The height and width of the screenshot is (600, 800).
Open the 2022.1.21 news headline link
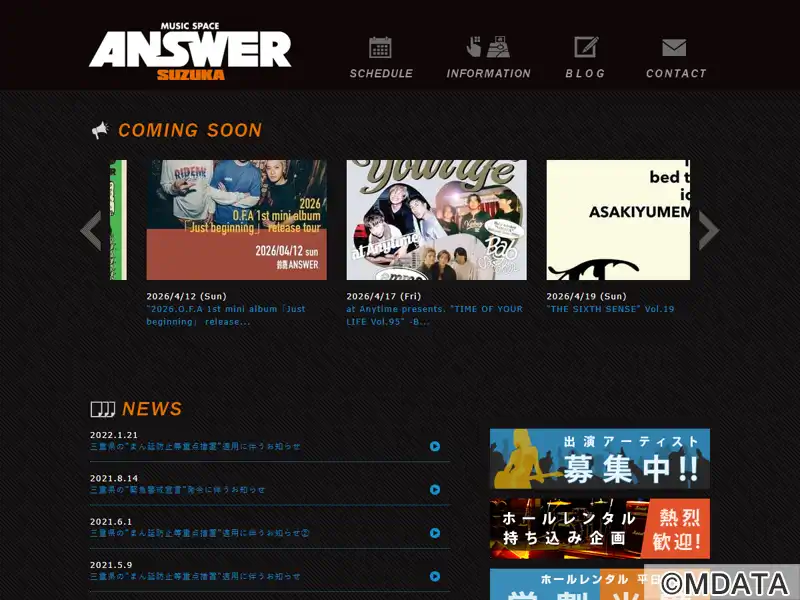click(x=195, y=446)
